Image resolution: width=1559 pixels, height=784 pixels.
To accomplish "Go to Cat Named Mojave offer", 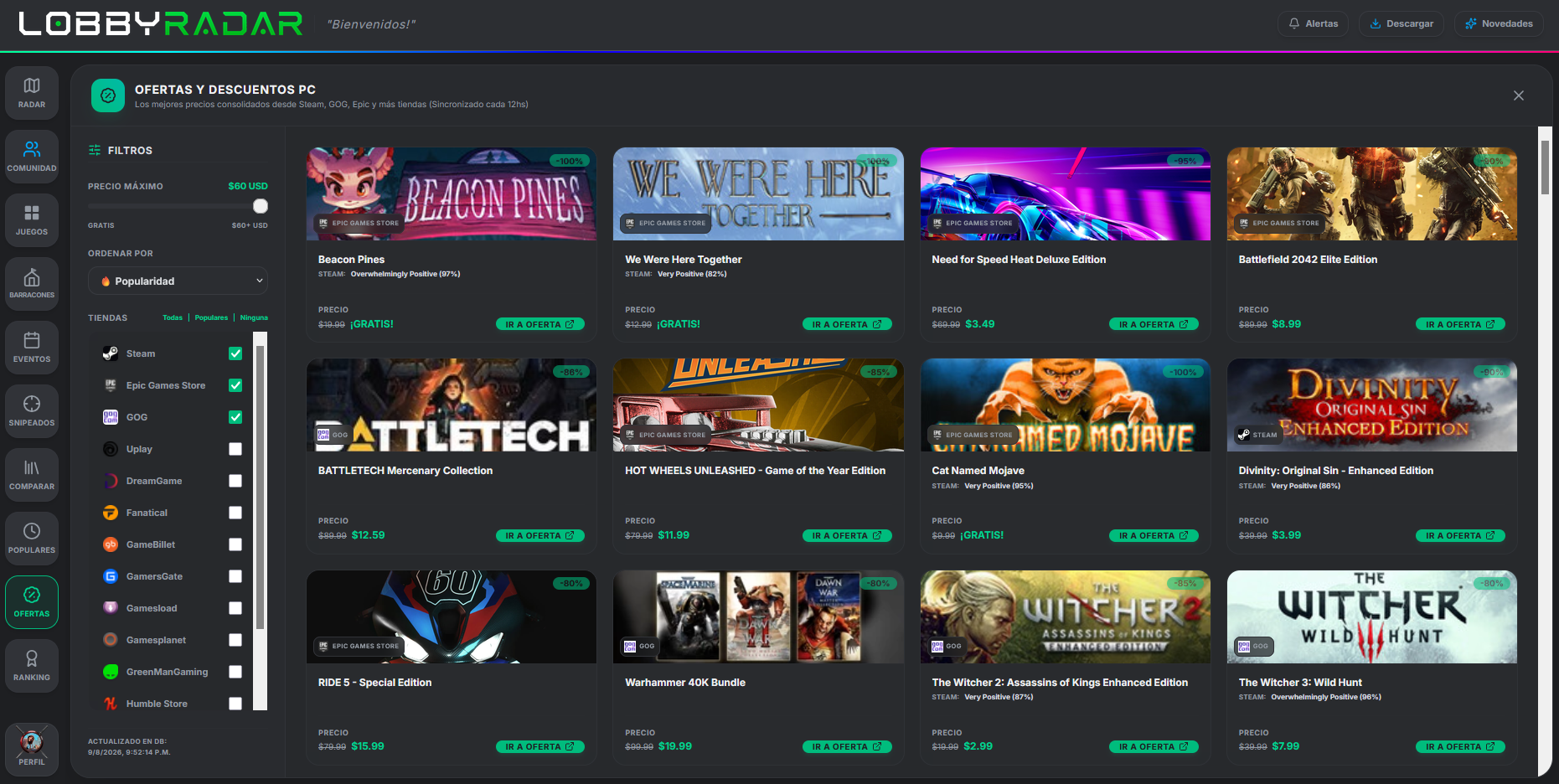I will coord(1154,535).
